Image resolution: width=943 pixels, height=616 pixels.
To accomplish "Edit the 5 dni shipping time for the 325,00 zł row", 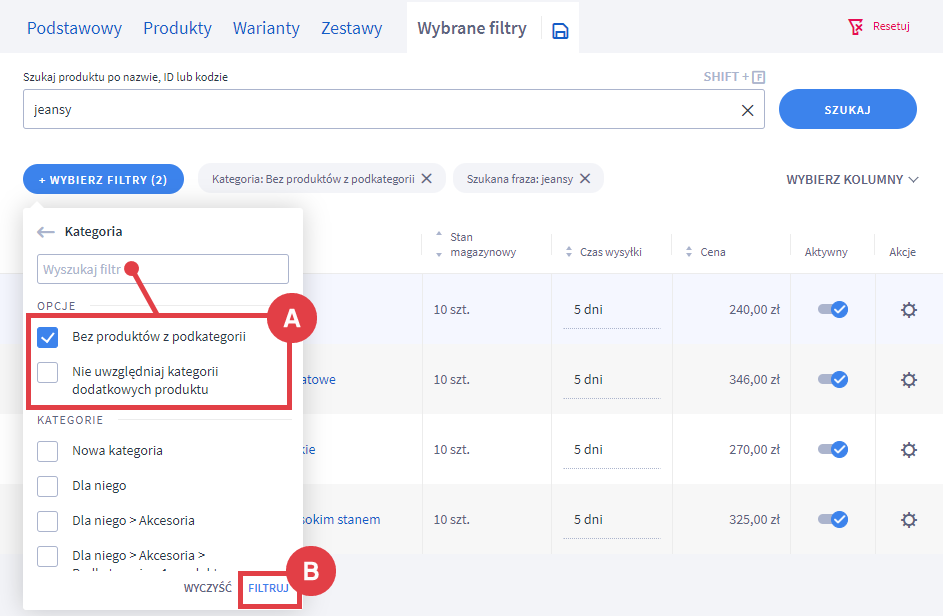I will (x=612, y=520).
